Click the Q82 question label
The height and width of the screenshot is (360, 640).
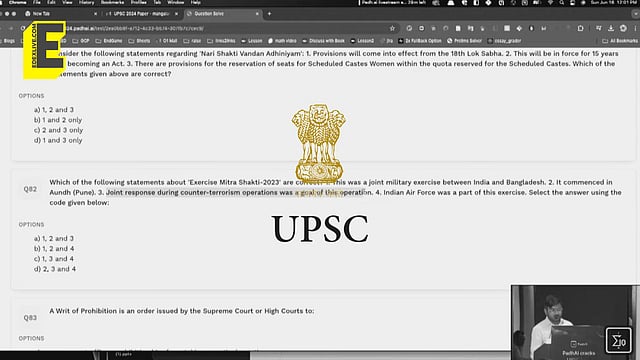coord(30,189)
